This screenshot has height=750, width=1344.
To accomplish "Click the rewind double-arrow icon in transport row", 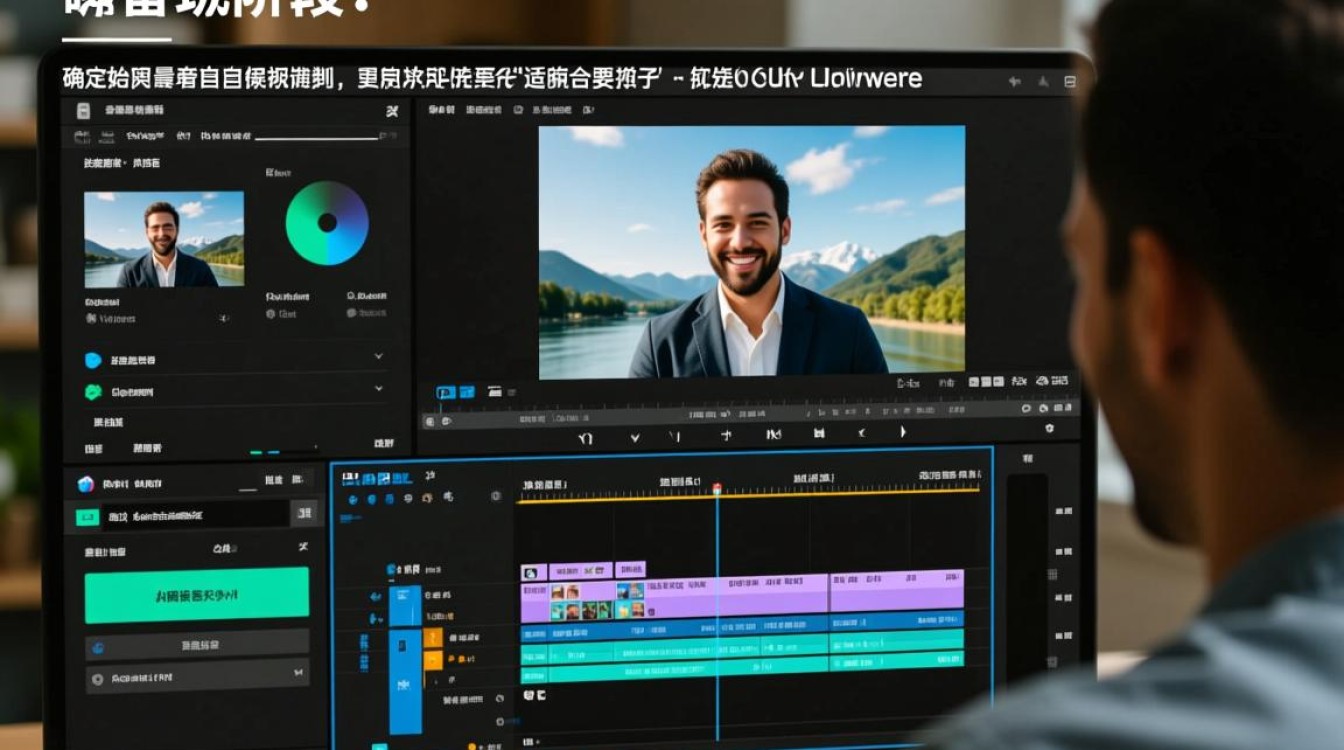I will click(x=773, y=435).
